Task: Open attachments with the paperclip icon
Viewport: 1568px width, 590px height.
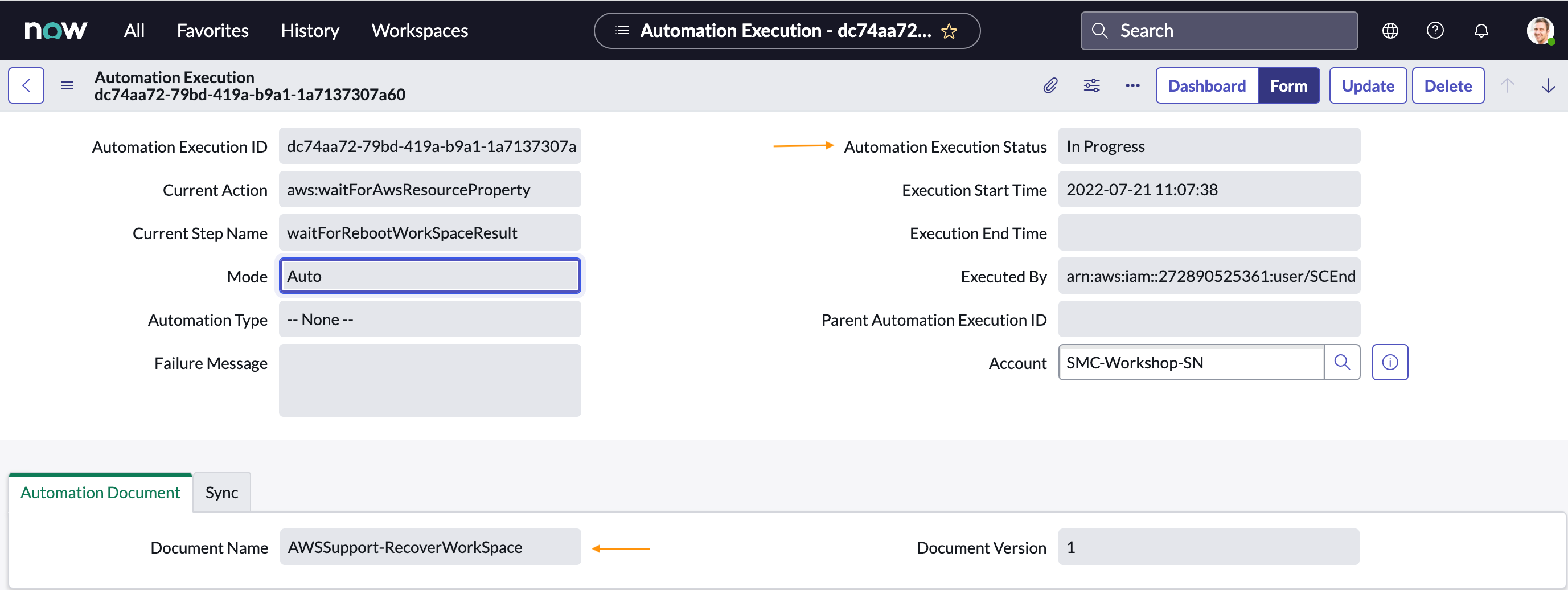Action: pos(1049,85)
